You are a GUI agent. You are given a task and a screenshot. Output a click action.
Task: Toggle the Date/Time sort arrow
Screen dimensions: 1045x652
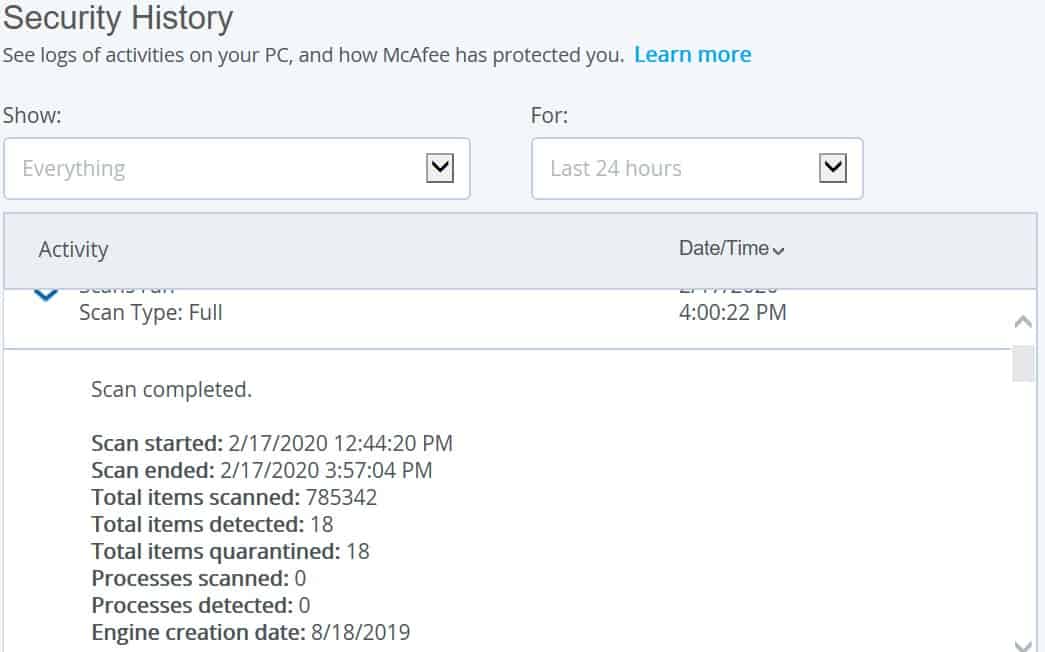[778, 251]
